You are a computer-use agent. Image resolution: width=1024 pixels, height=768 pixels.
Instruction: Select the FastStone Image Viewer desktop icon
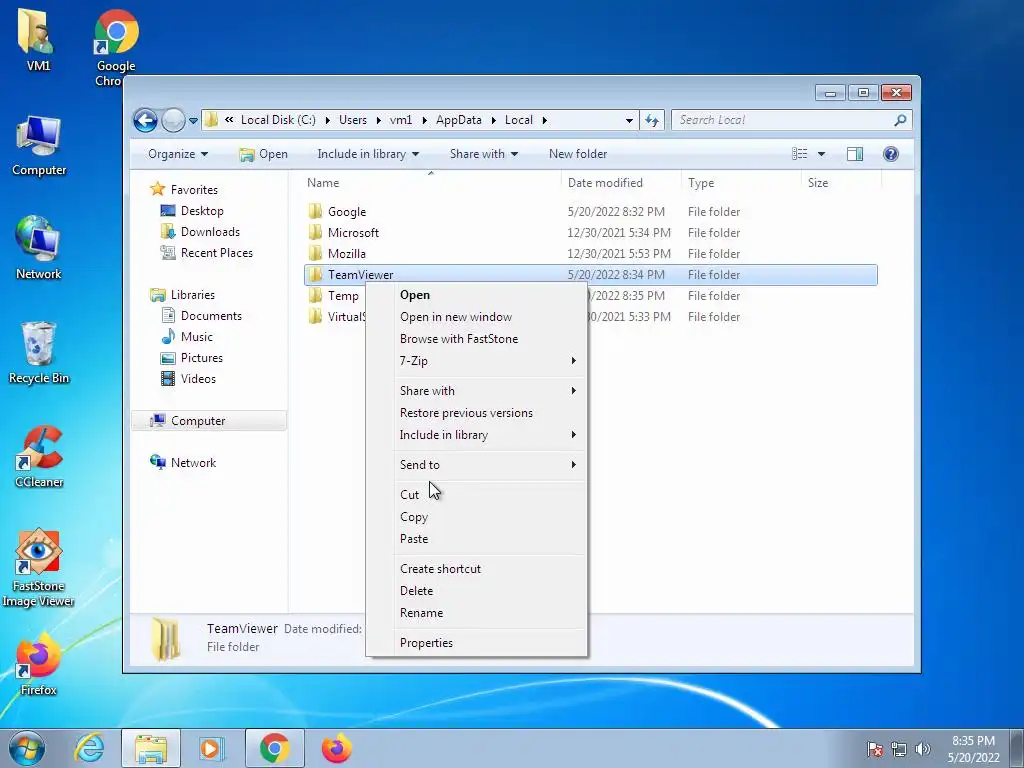(38, 568)
